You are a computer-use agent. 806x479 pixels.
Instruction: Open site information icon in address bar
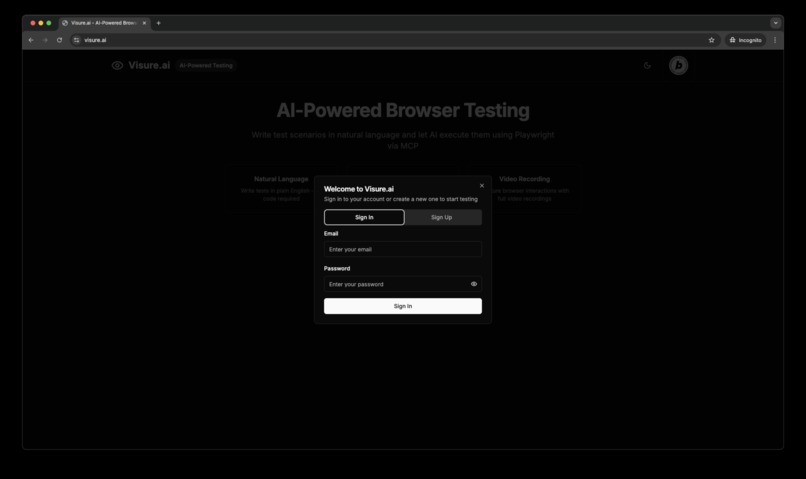click(77, 40)
